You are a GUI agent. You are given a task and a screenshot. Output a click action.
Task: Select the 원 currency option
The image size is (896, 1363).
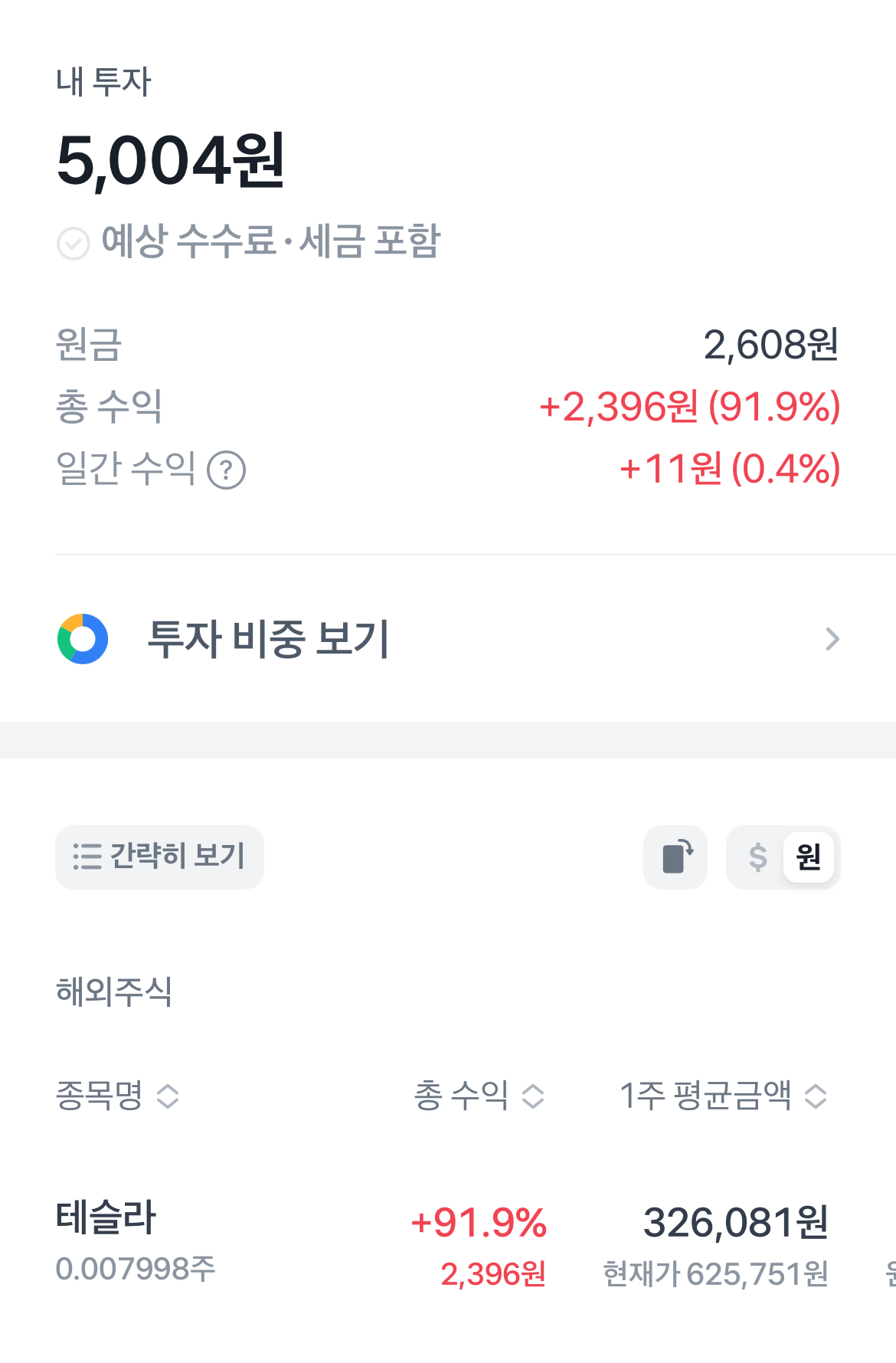click(809, 857)
